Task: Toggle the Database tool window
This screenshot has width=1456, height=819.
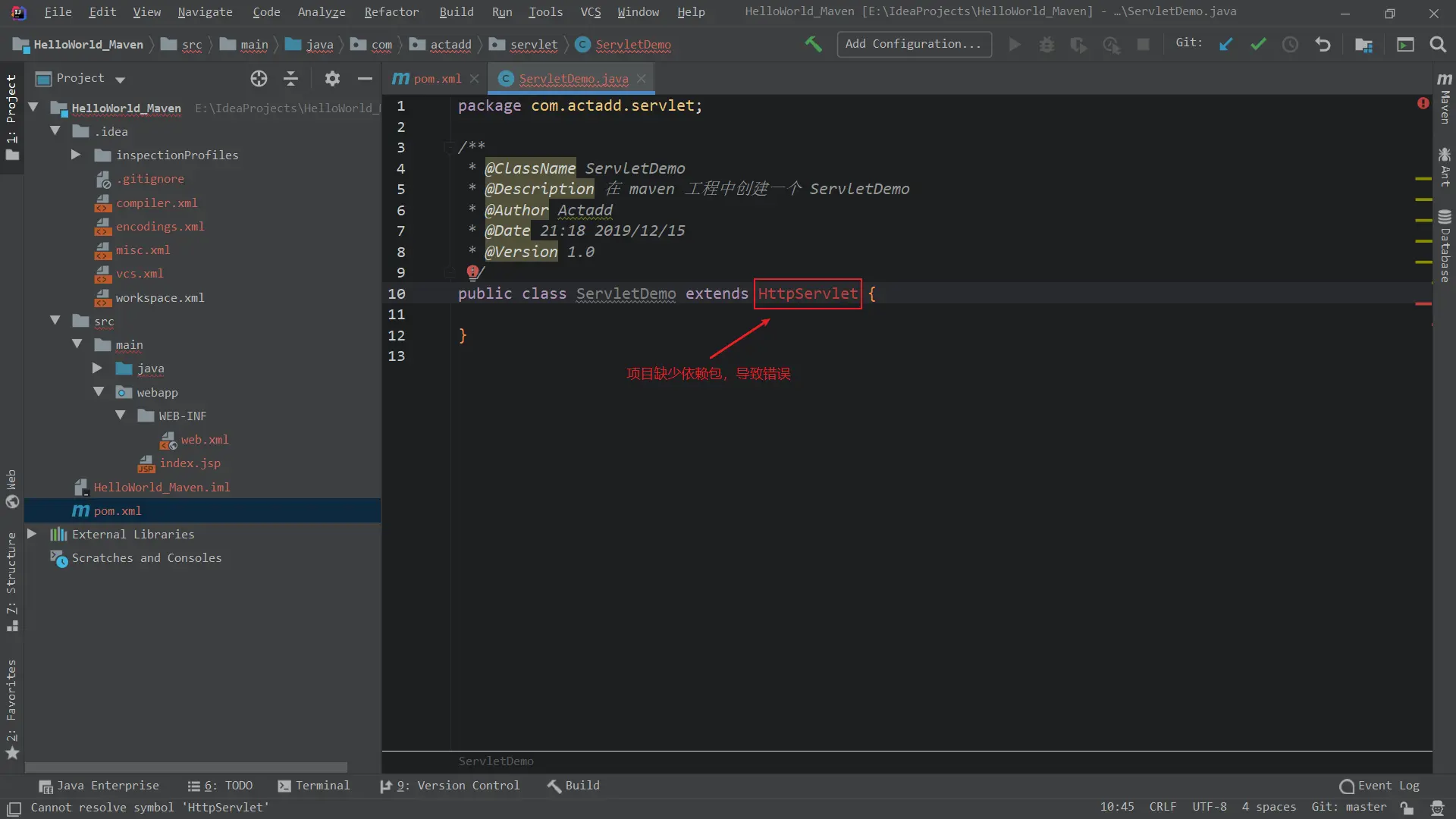Action: 1445,246
